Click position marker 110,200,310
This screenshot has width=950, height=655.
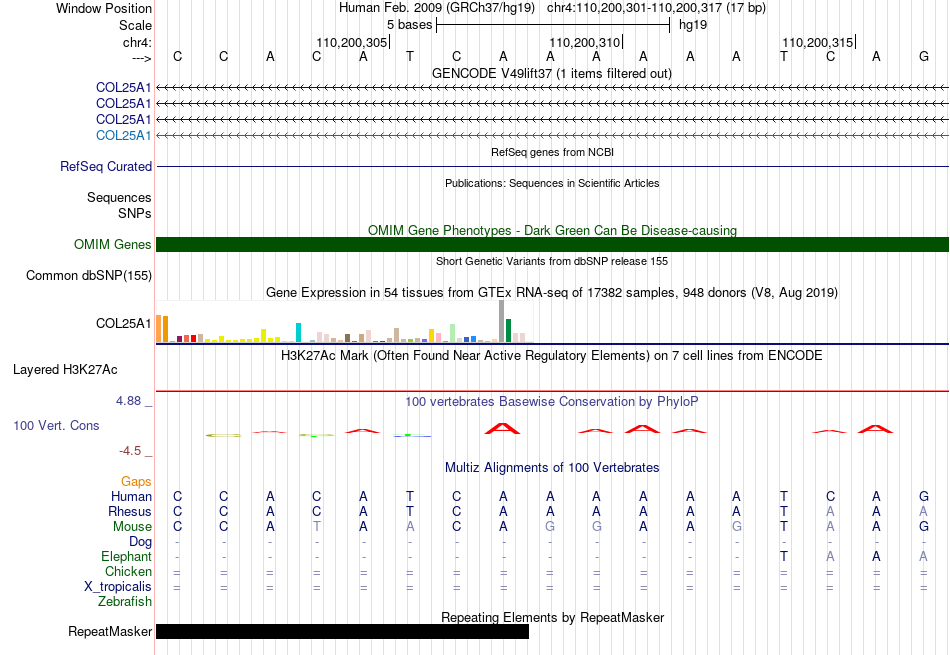click(585, 42)
